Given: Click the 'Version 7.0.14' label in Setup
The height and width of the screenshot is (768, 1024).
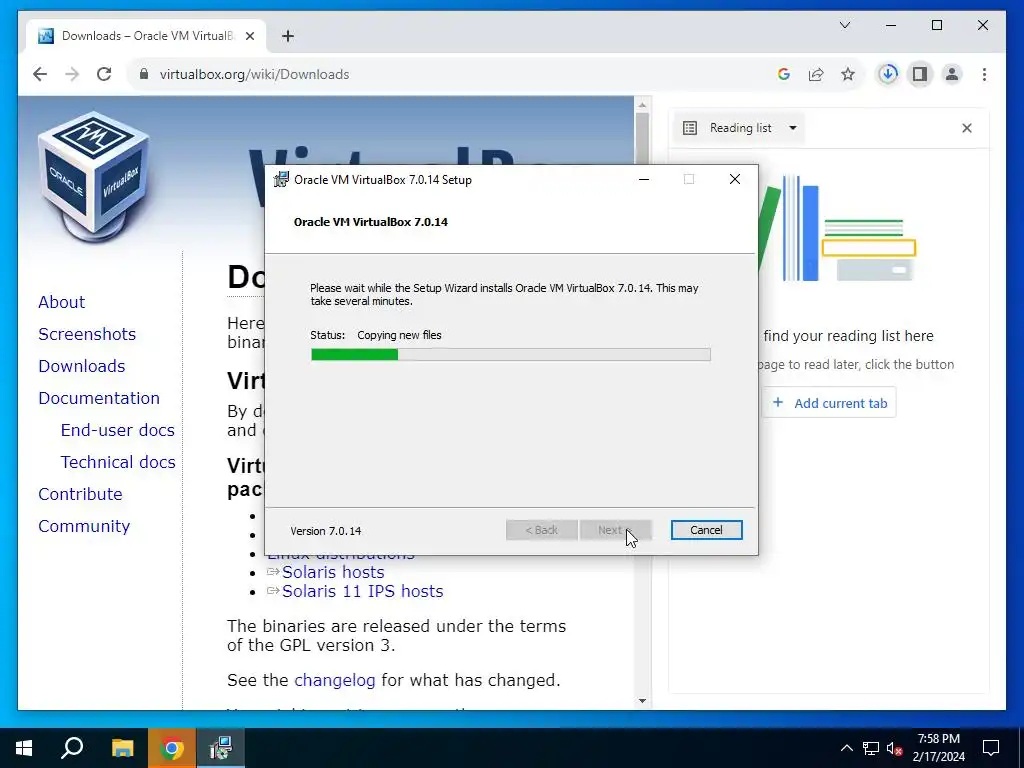Looking at the screenshot, I should point(325,531).
